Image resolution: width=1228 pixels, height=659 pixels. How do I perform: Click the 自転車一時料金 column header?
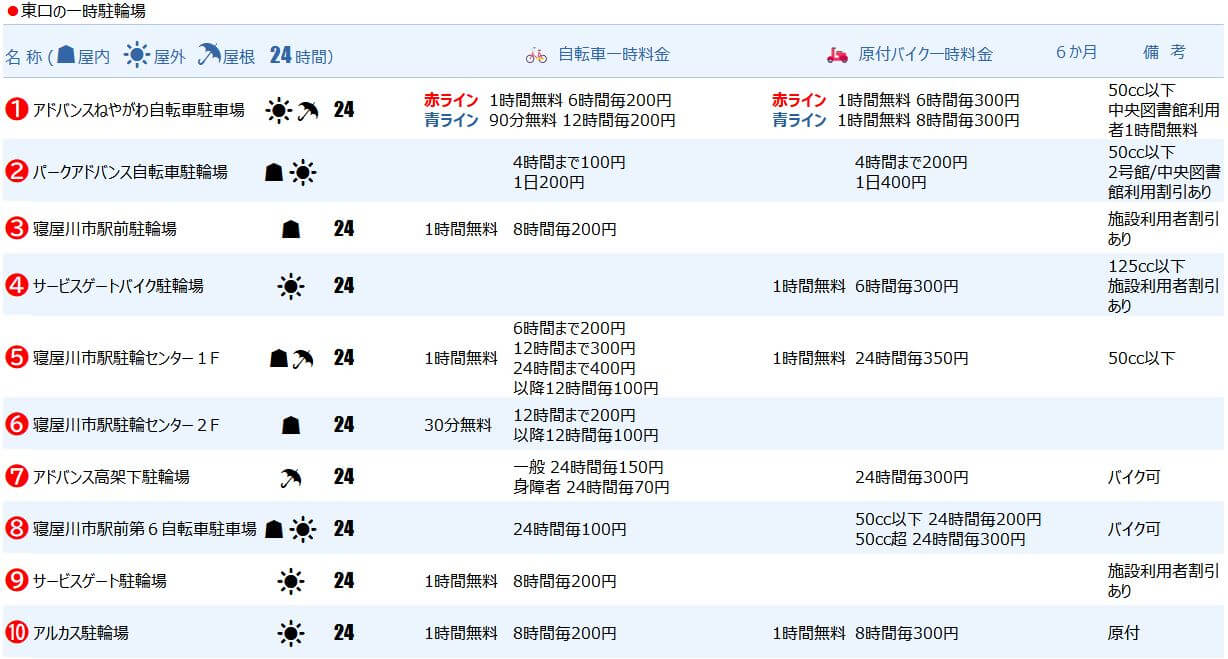613,55
